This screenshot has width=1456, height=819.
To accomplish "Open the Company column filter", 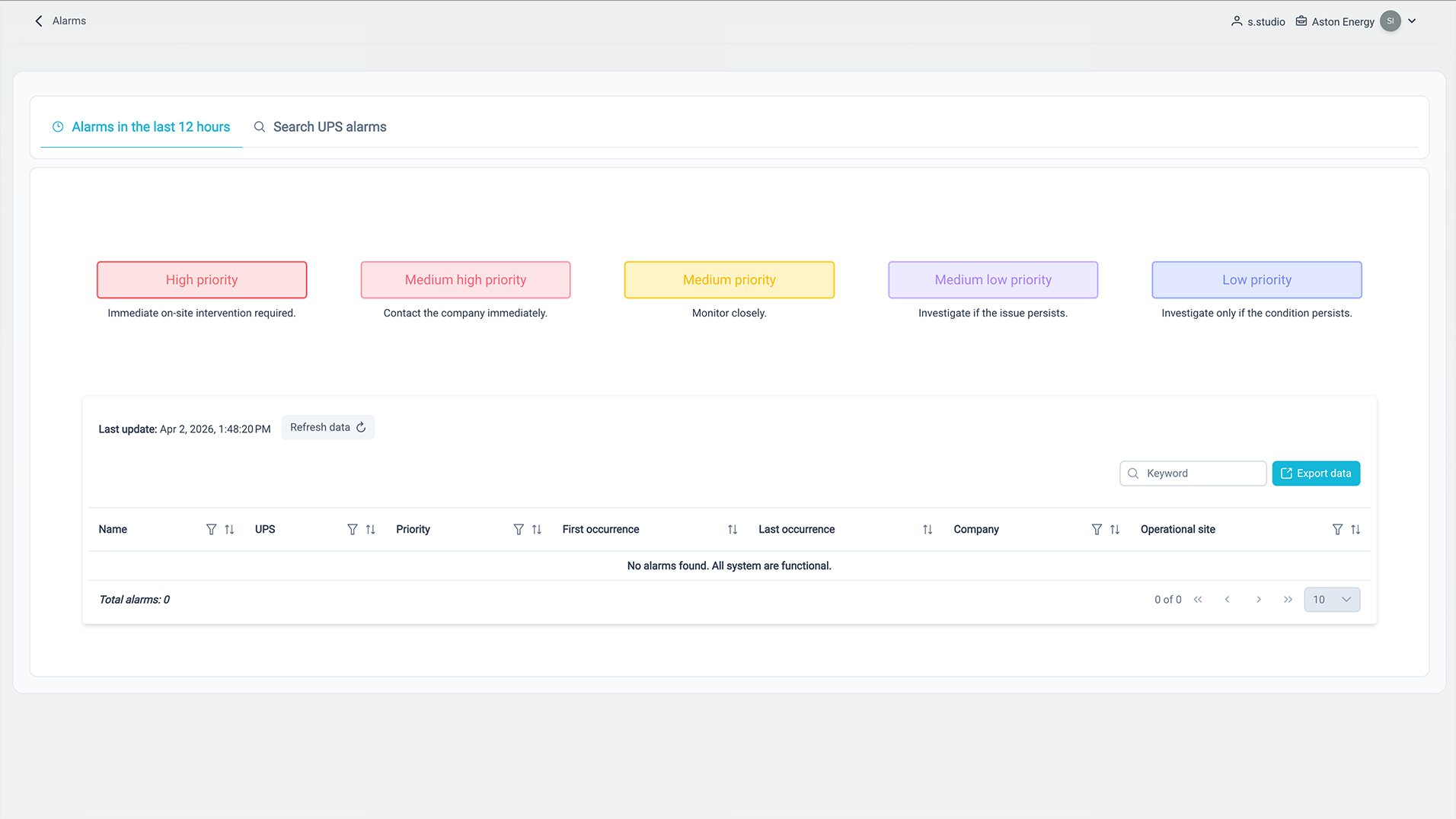I will point(1097,530).
